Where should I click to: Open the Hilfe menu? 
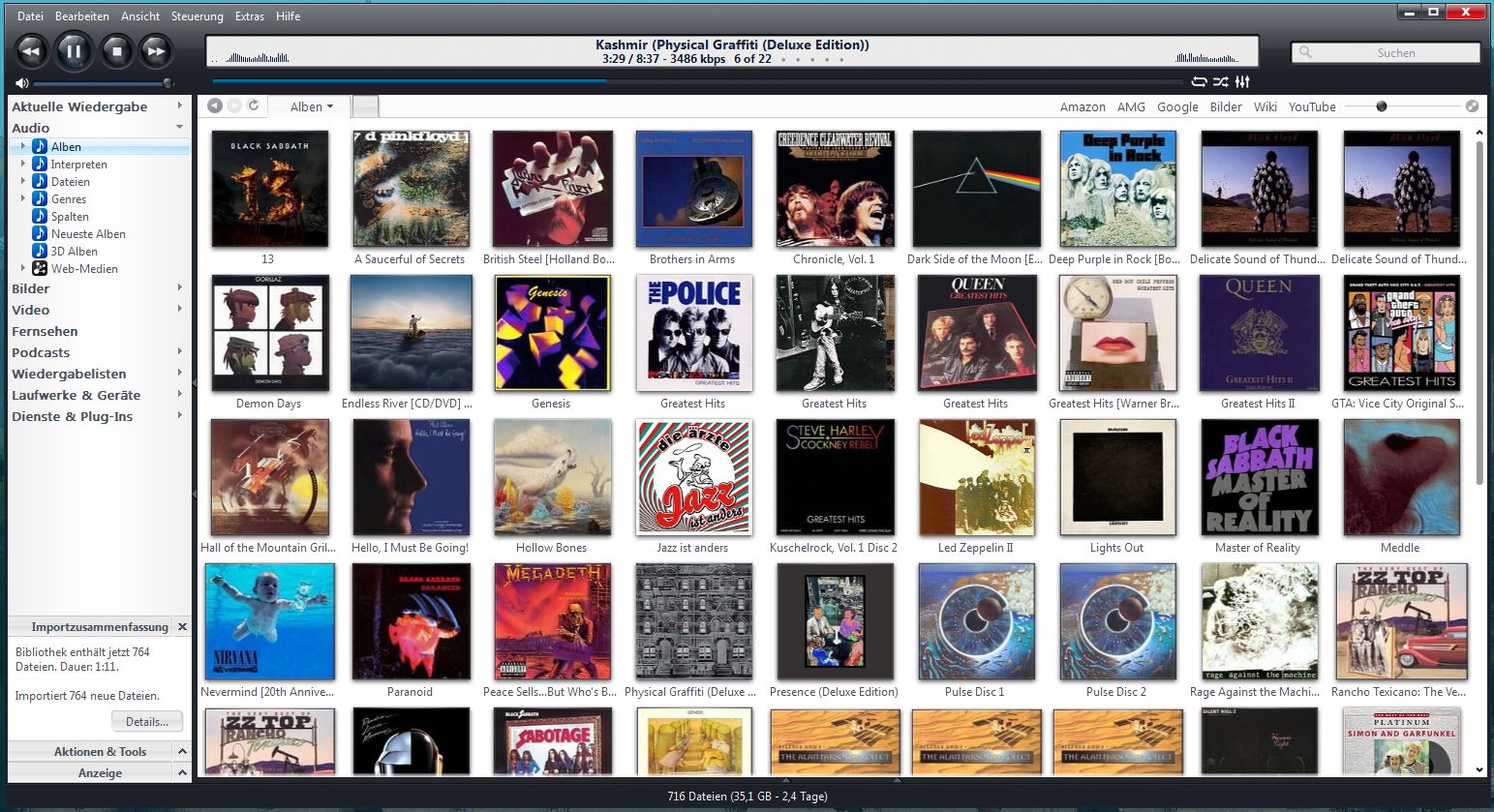pyautogui.click(x=288, y=16)
